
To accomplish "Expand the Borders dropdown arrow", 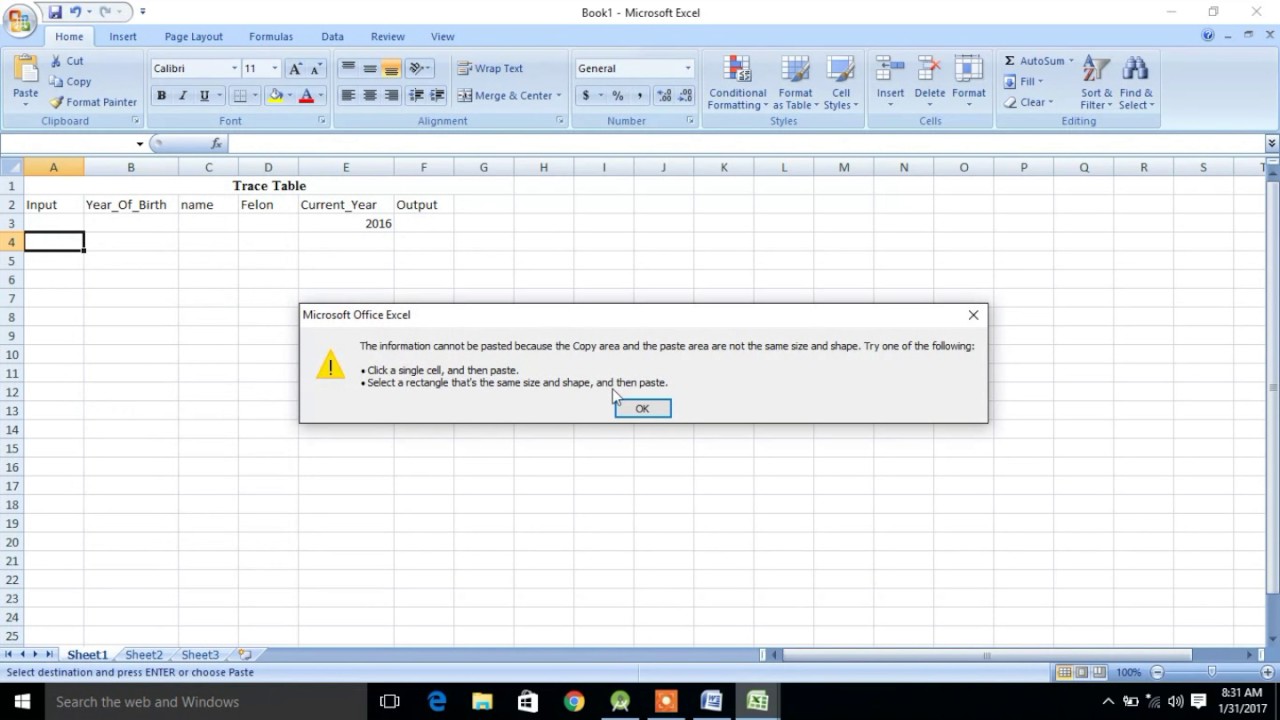I will 255,95.
